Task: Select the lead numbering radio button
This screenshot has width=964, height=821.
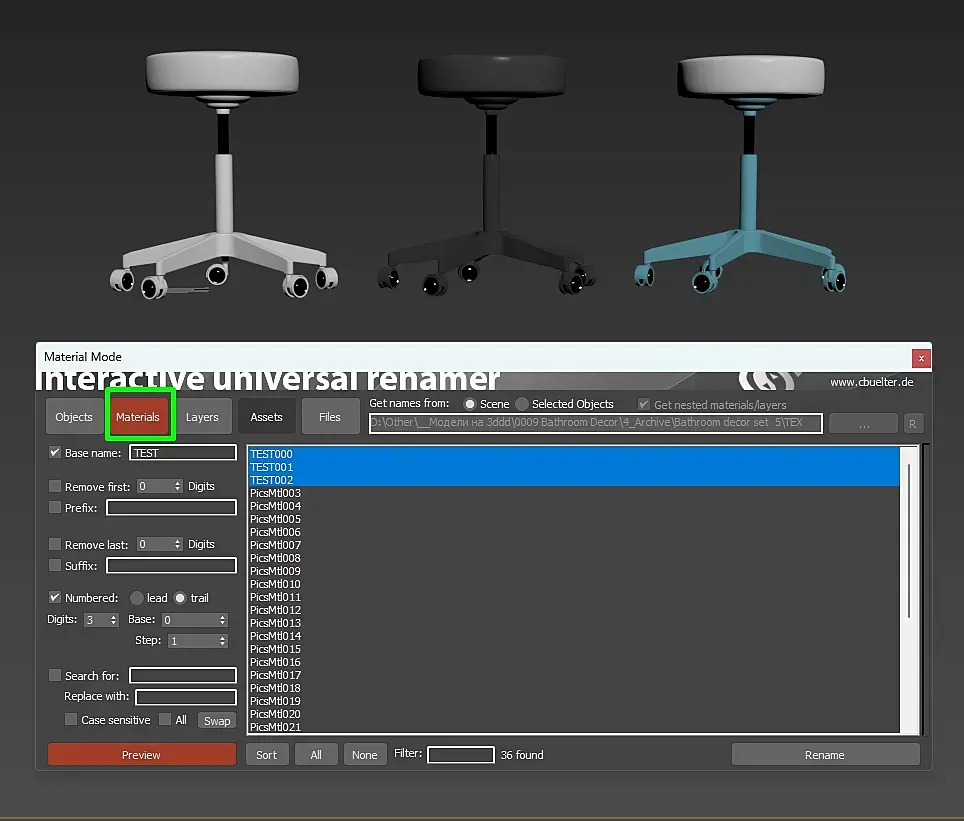Action: click(137, 598)
